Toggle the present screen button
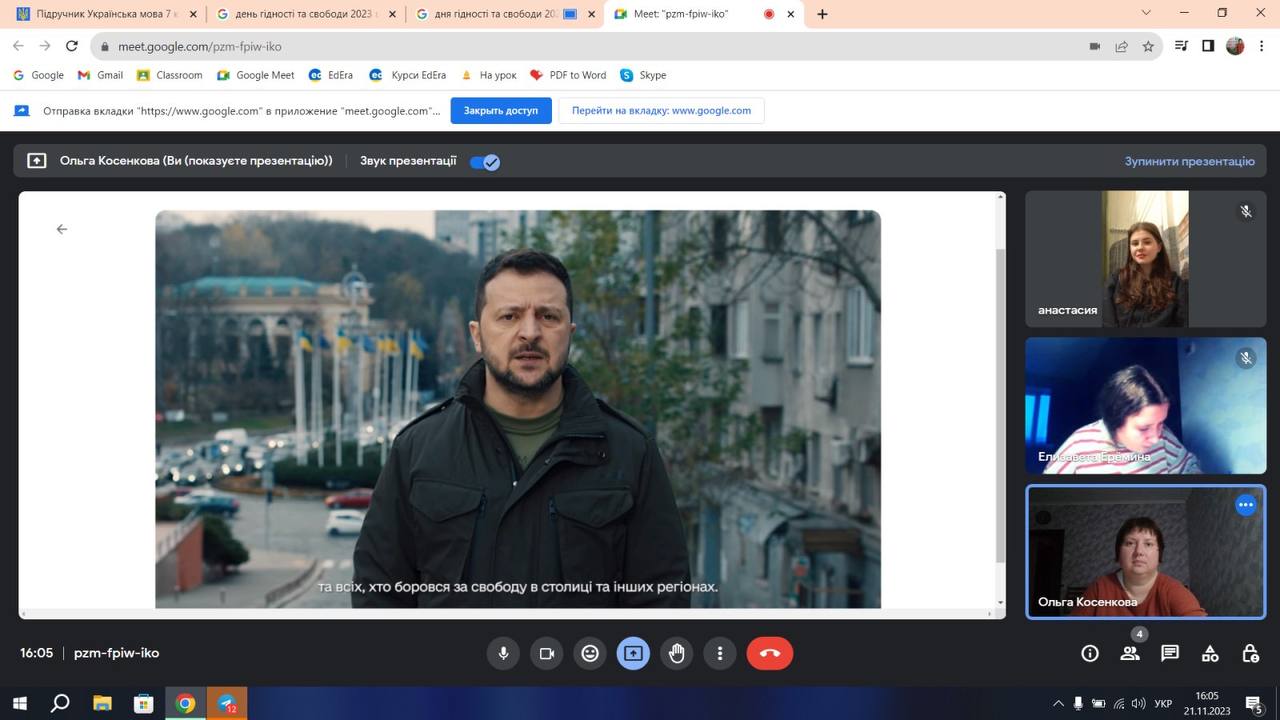This screenshot has height=720, width=1280. (633, 653)
